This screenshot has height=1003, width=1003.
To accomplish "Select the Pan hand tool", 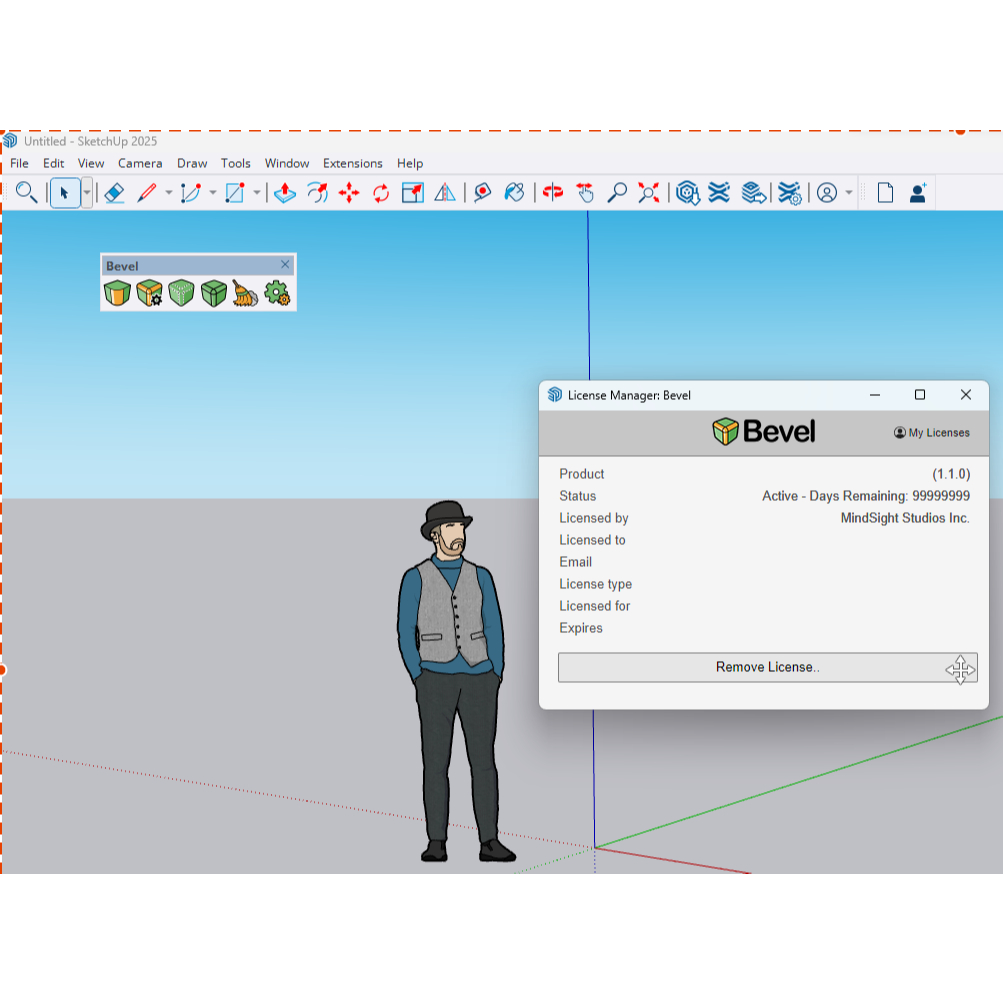I will 585,193.
